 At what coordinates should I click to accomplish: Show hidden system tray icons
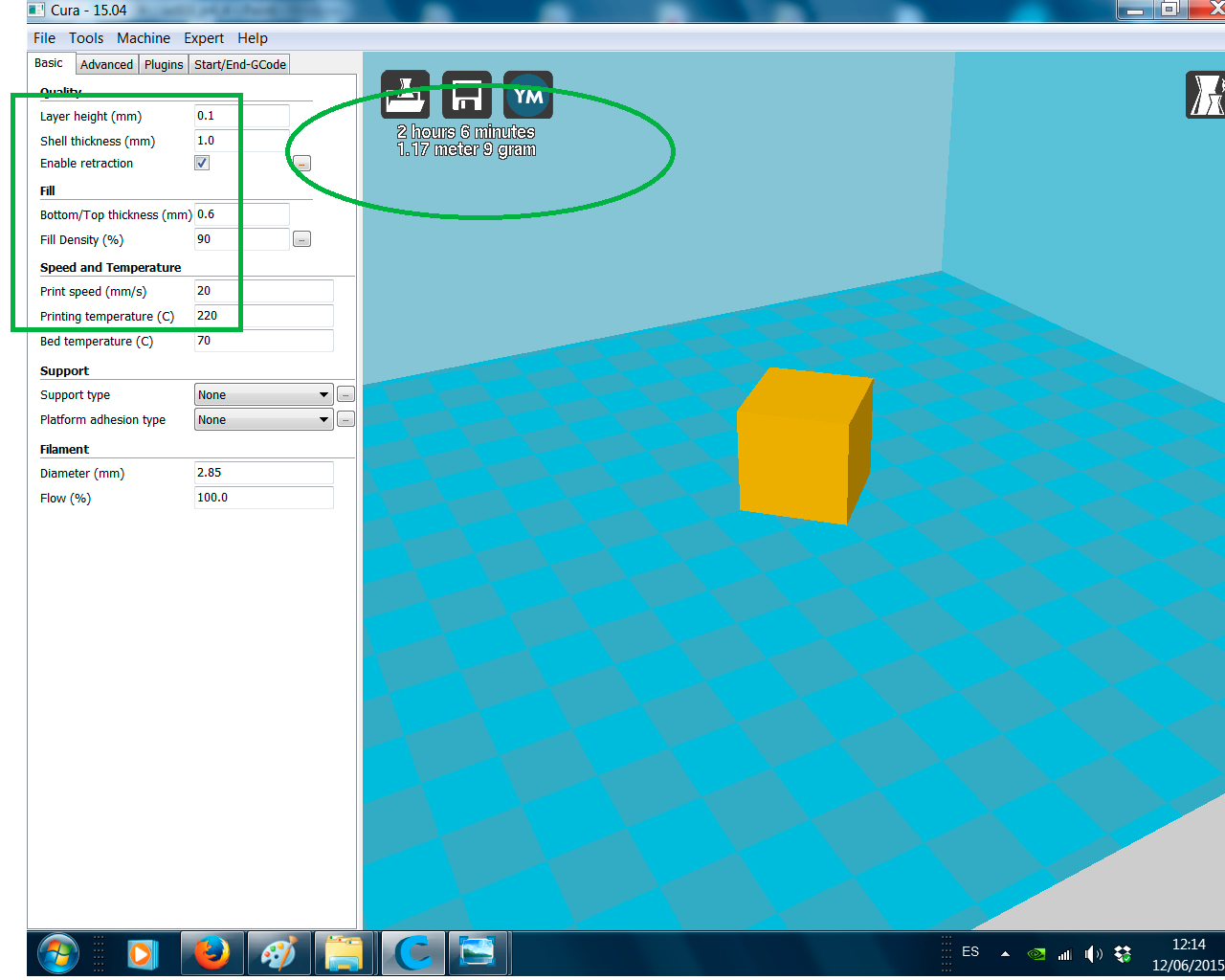(1005, 954)
